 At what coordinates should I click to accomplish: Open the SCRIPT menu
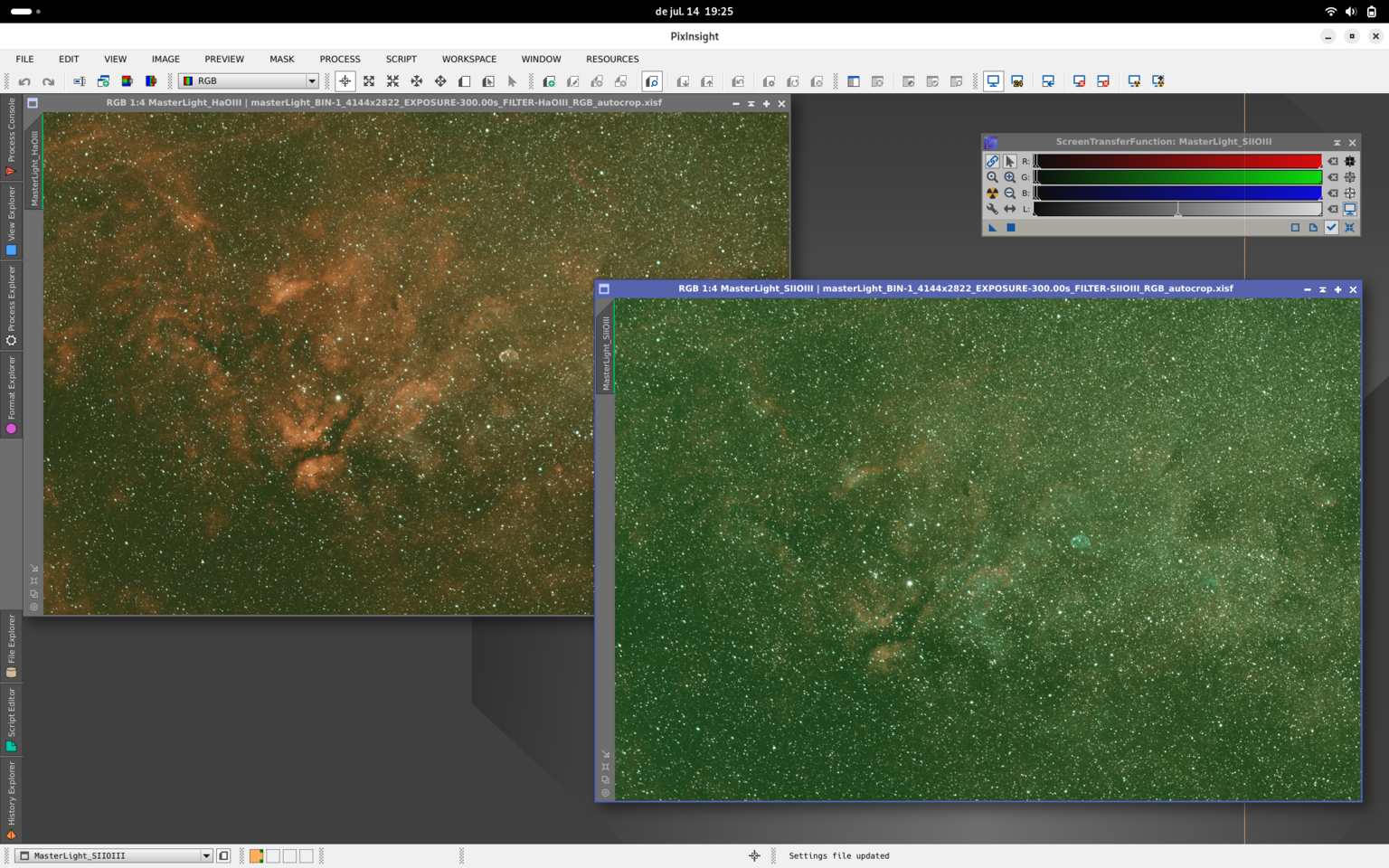point(401,59)
